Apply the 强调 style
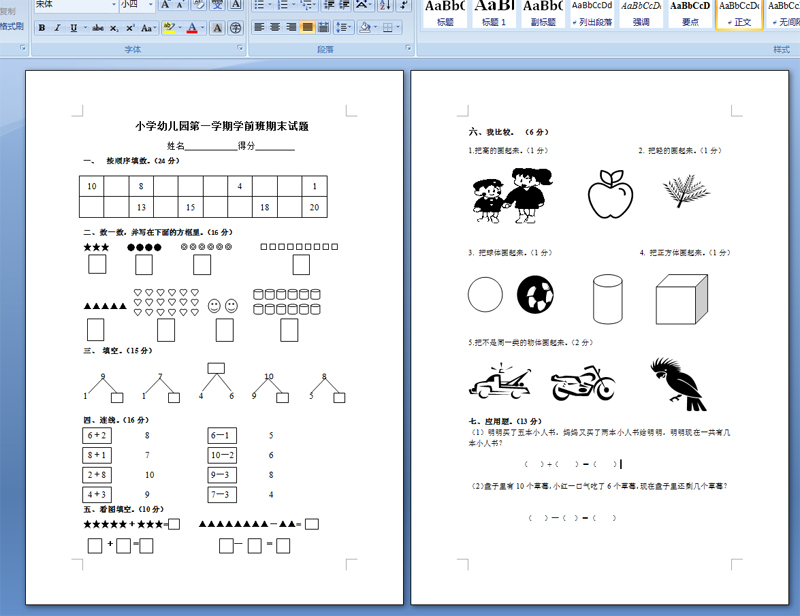The width and height of the screenshot is (800, 616). point(641,14)
